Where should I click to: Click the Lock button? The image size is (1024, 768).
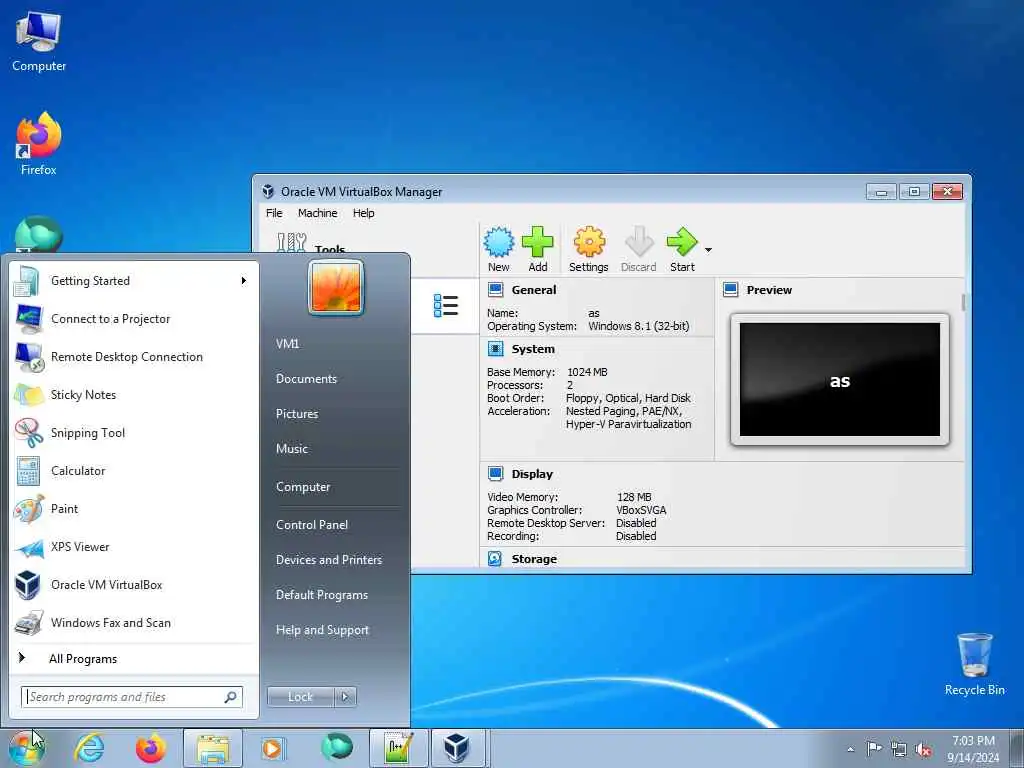pos(300,697)
